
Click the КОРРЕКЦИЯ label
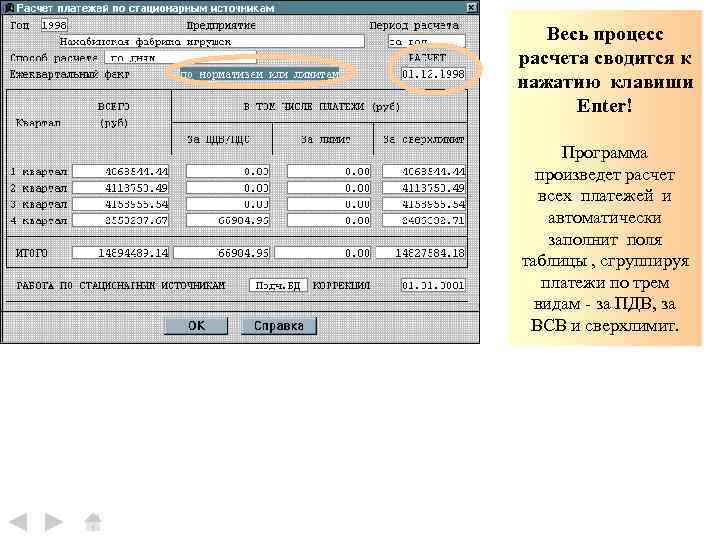[341, 286]
